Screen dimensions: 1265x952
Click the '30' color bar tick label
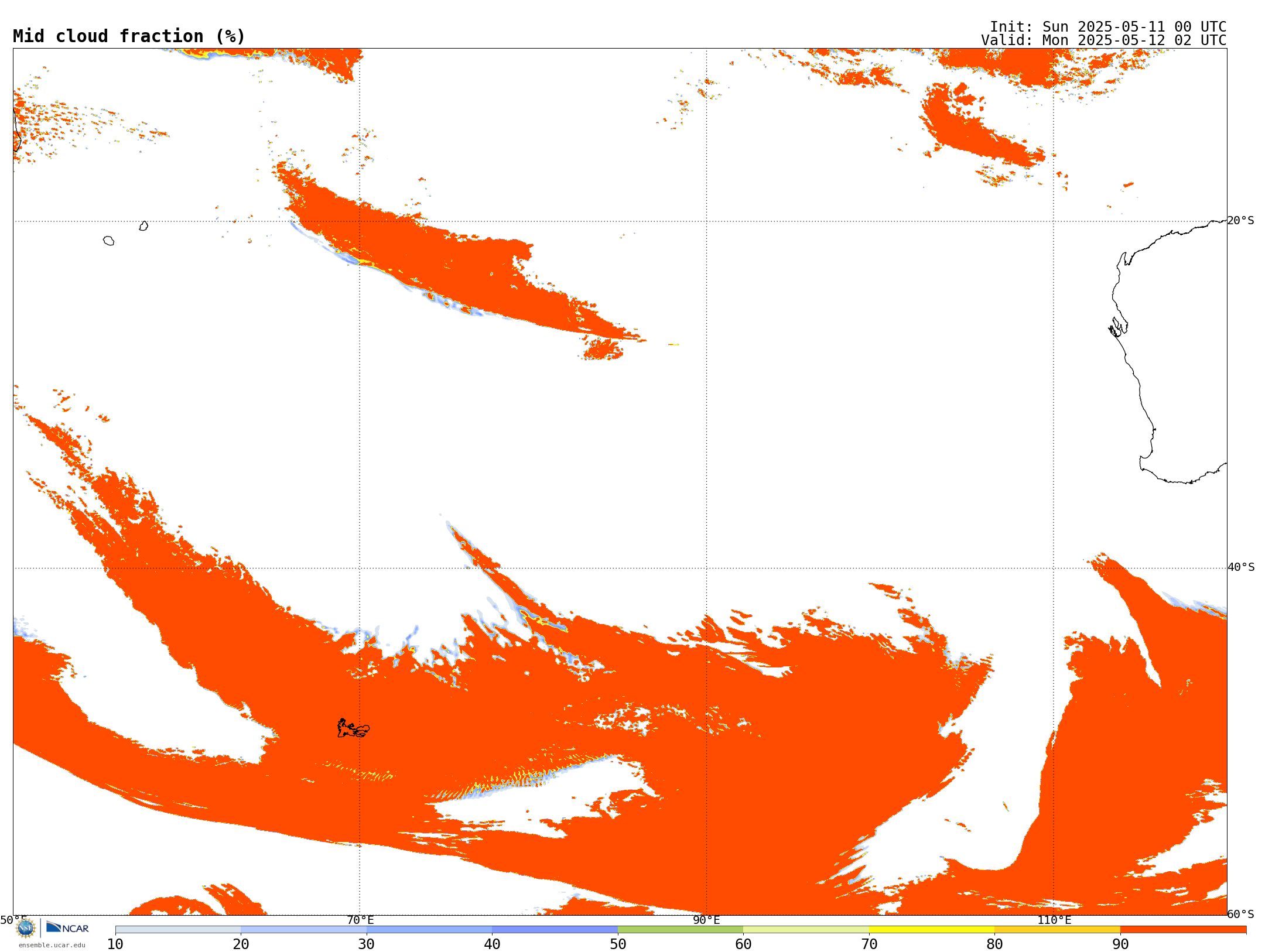tap(367, 944)
